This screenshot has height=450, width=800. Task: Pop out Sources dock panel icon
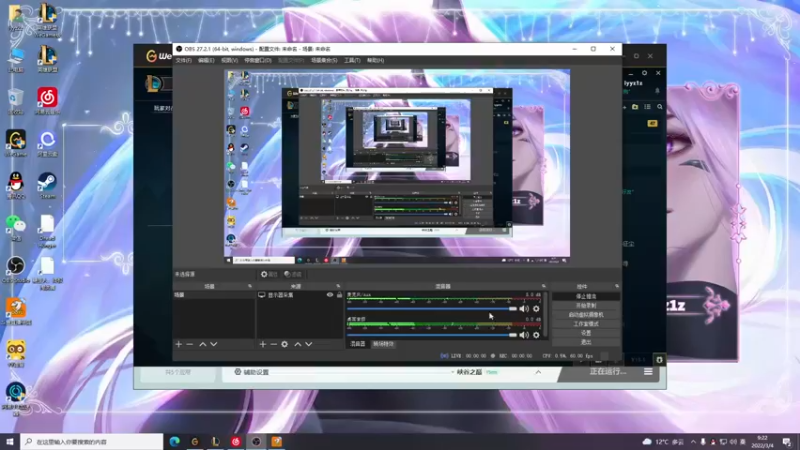pos(338,286)
